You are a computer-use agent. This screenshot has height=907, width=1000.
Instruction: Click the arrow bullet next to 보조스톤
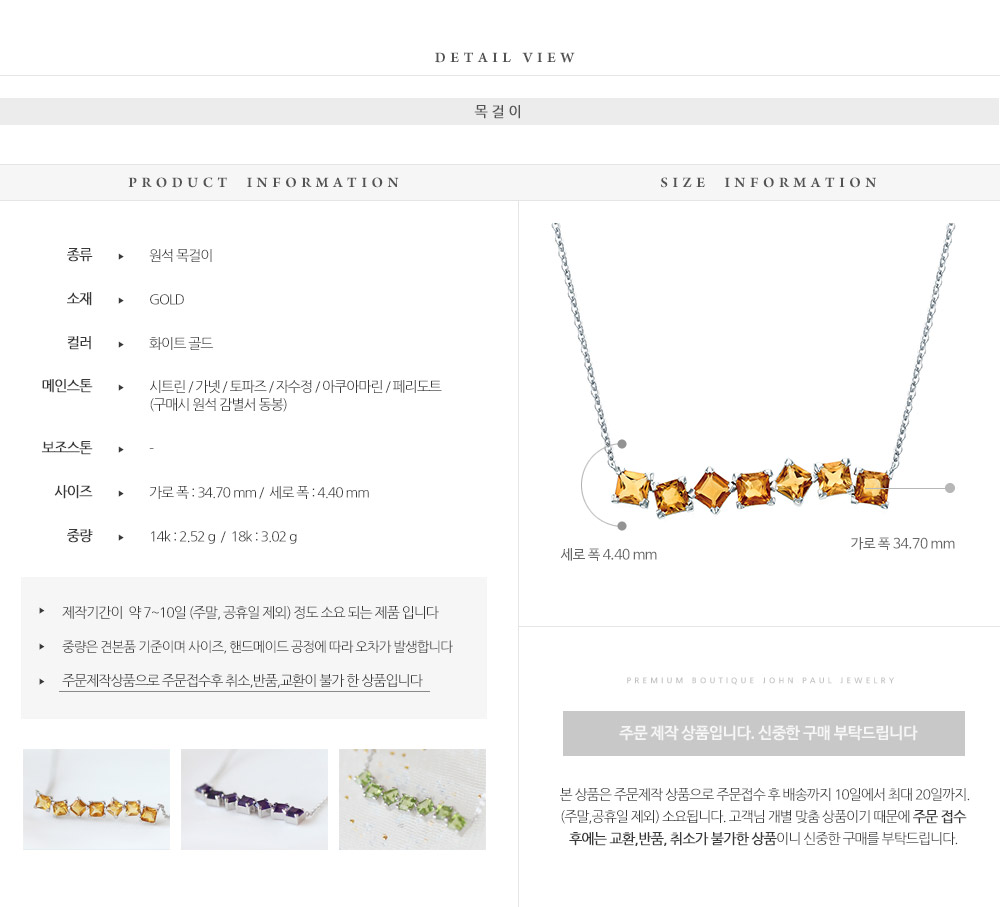pyautogui.click(x=121, y=449)
